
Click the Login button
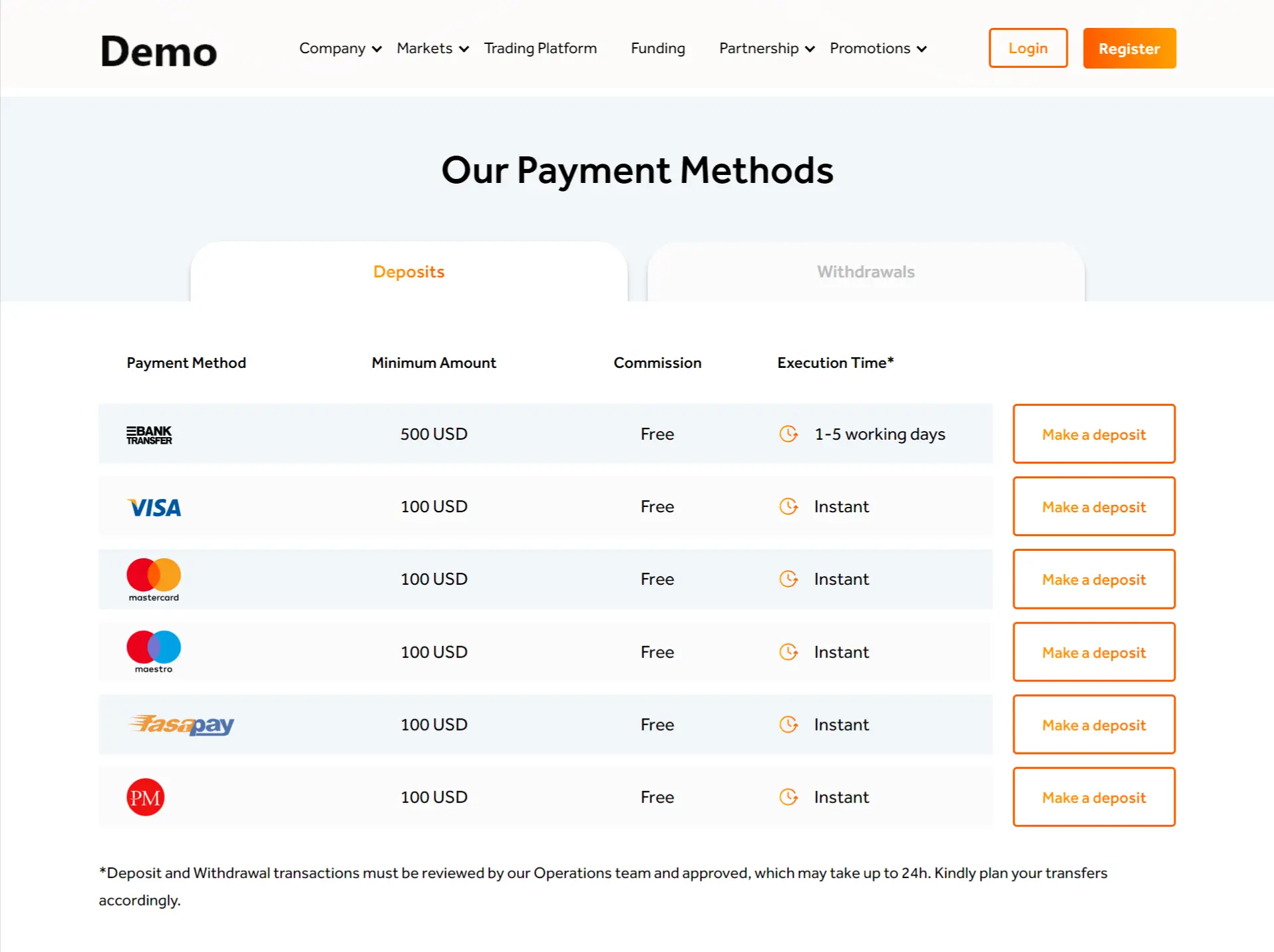1028,48
